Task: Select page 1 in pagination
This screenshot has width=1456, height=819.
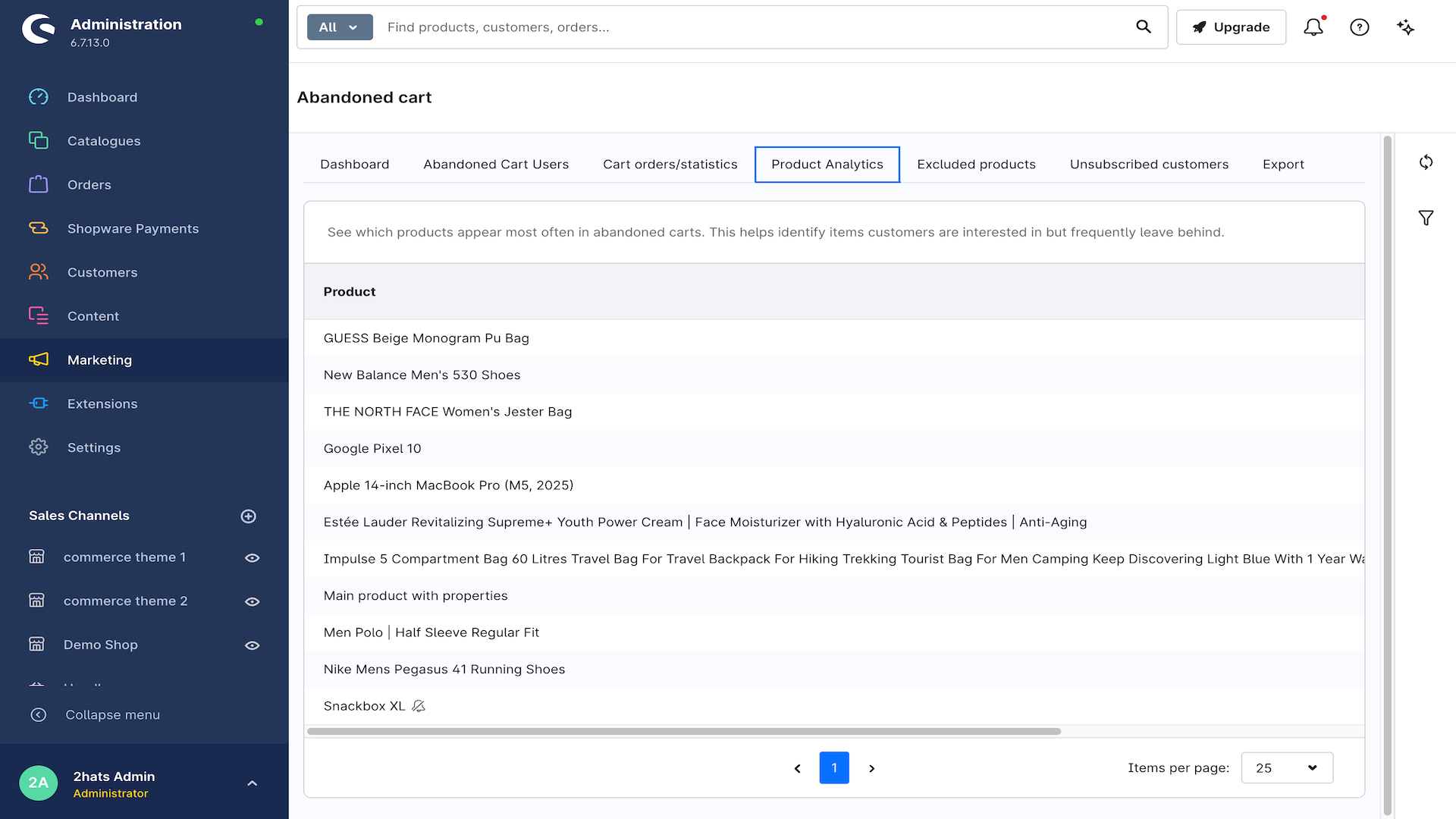Action: click(x=834, y=768)
